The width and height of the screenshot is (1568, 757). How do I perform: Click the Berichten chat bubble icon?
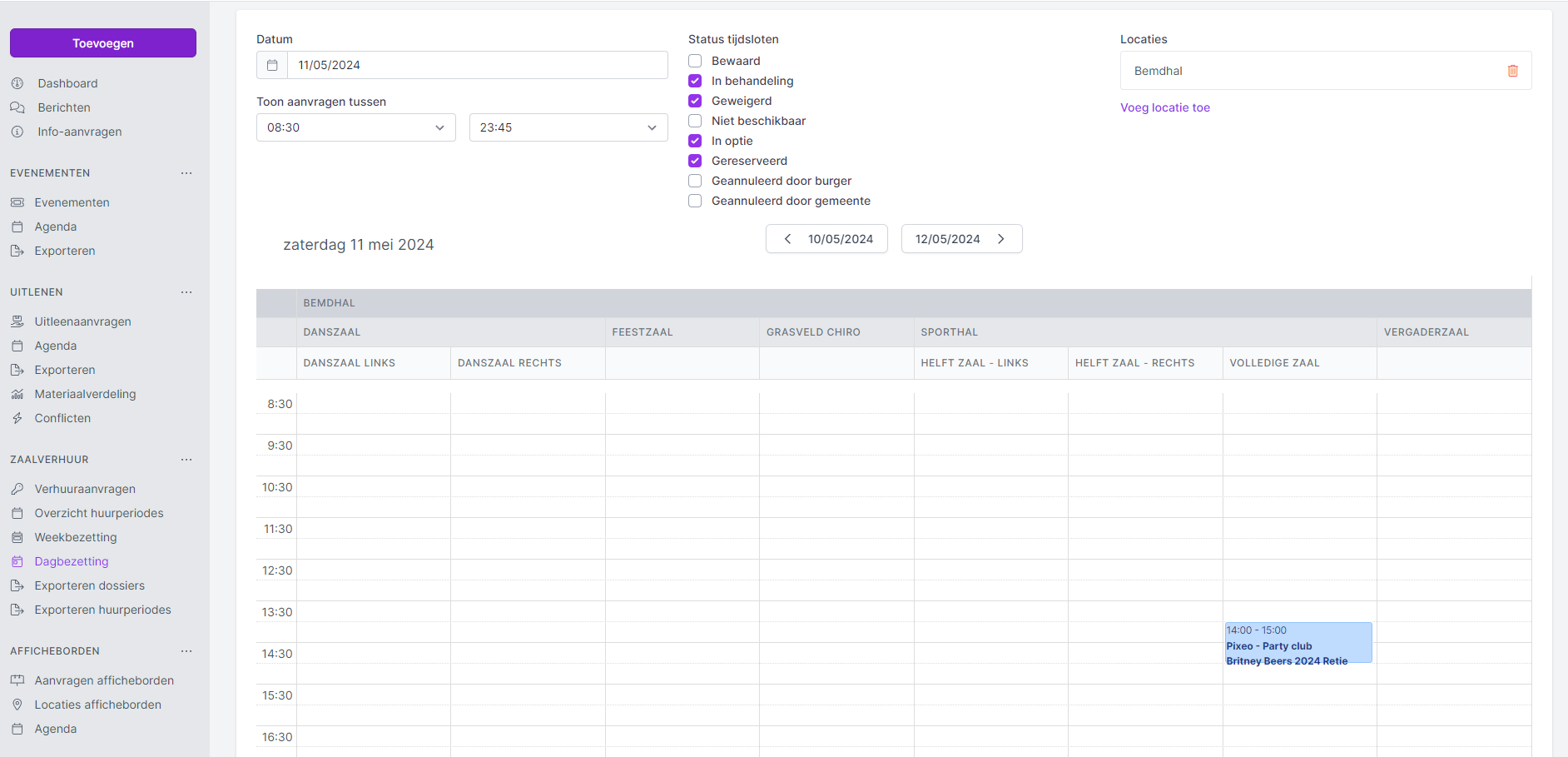pyautogui.click(x=17, y=107)
